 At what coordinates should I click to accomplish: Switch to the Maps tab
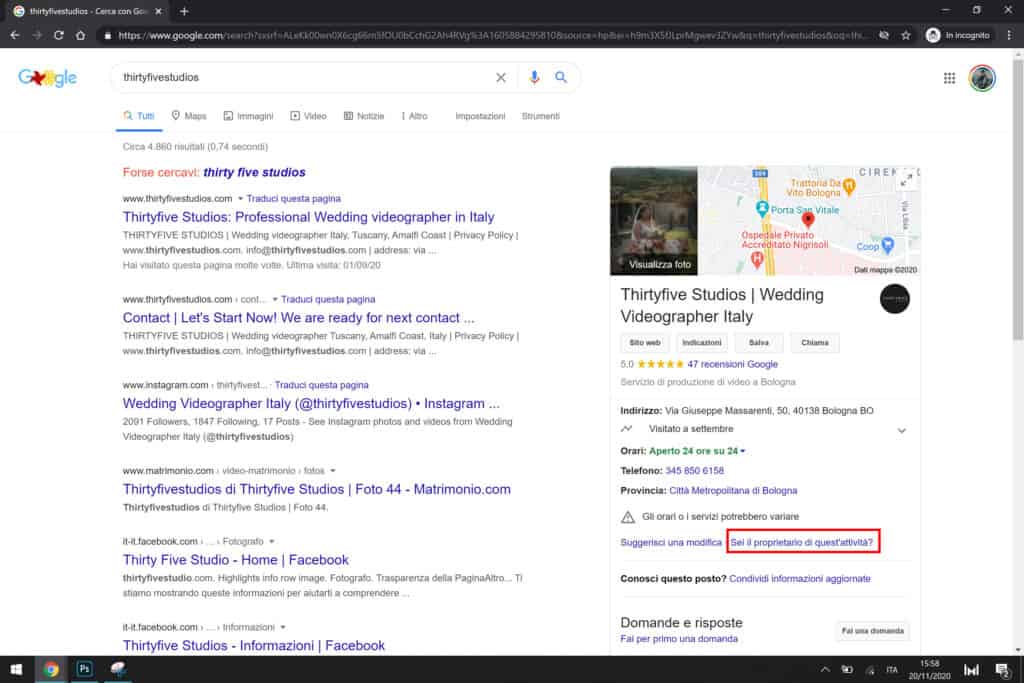click(188, 116)
